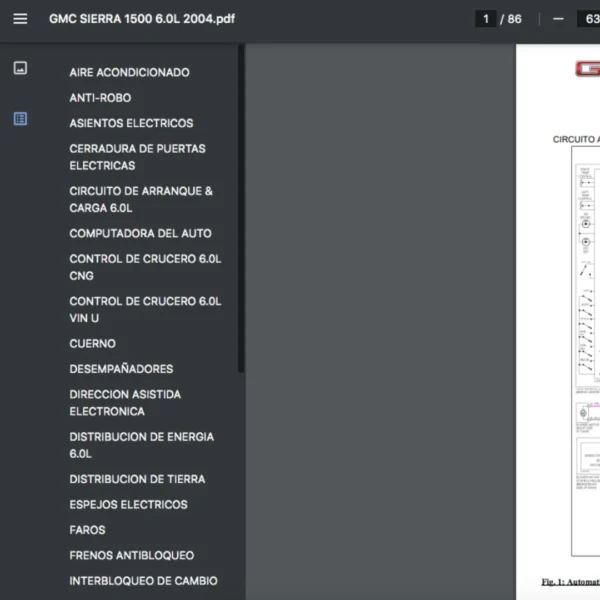600x600 pixels.
Task: Switch sidebar to page thumbnails view
Action: click(20, 68)
